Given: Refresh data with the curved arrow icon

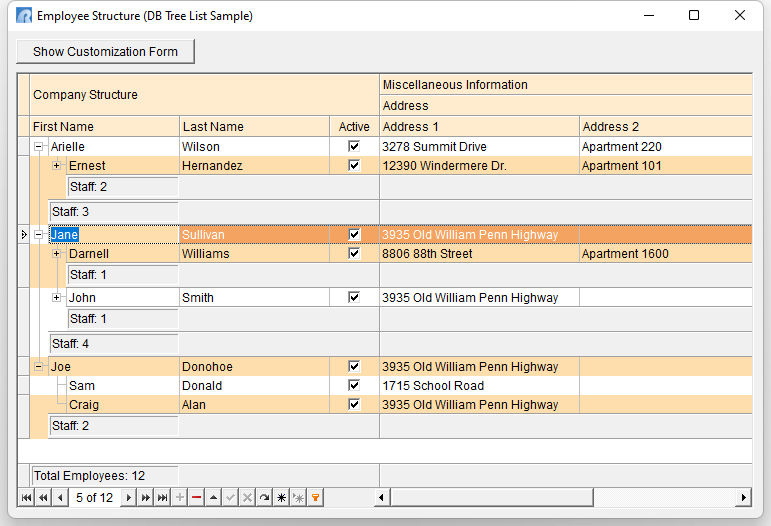Looking at the screenshot, I should click(264, 497).
